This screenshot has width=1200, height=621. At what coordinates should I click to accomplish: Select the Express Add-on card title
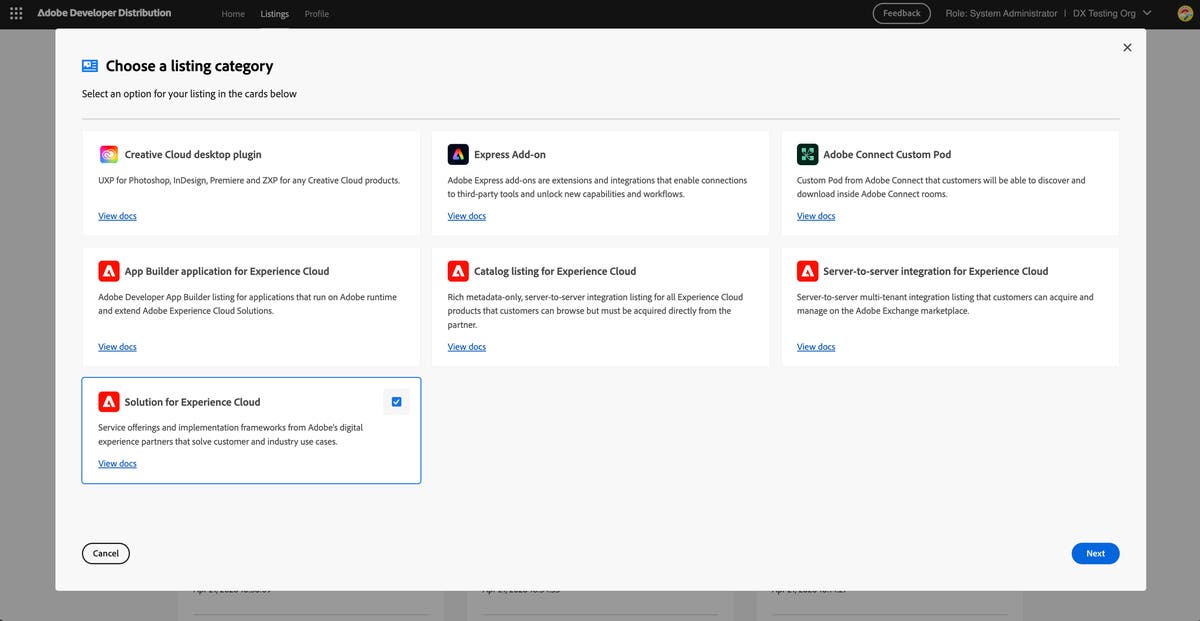[x=510, y=155]
